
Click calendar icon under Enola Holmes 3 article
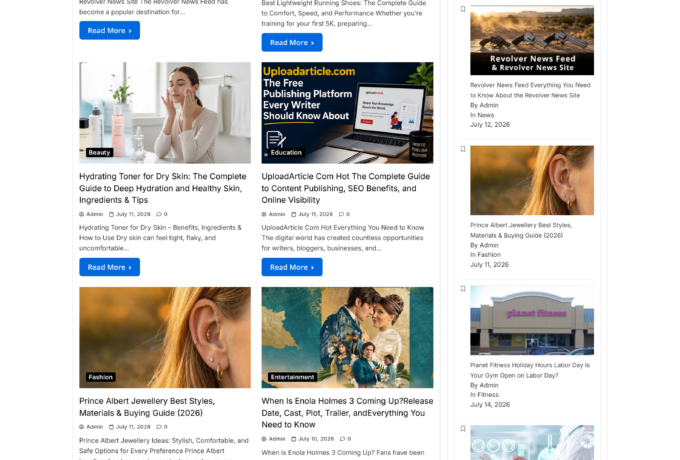pos(294,439)
